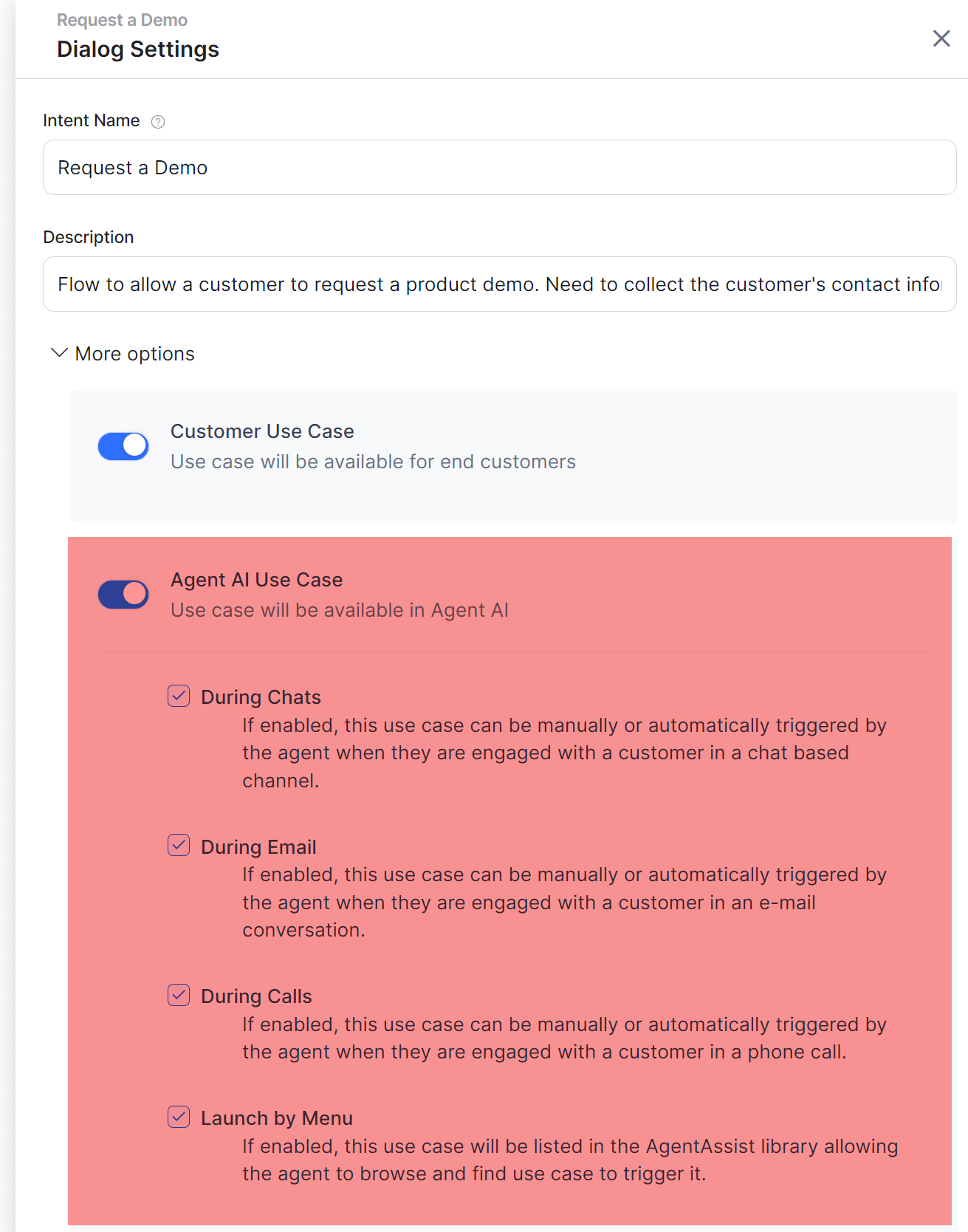This screenshot has height=1232, width=968.
Task: Uncheck the During Chats checkbox
Action: coord(179,696)
